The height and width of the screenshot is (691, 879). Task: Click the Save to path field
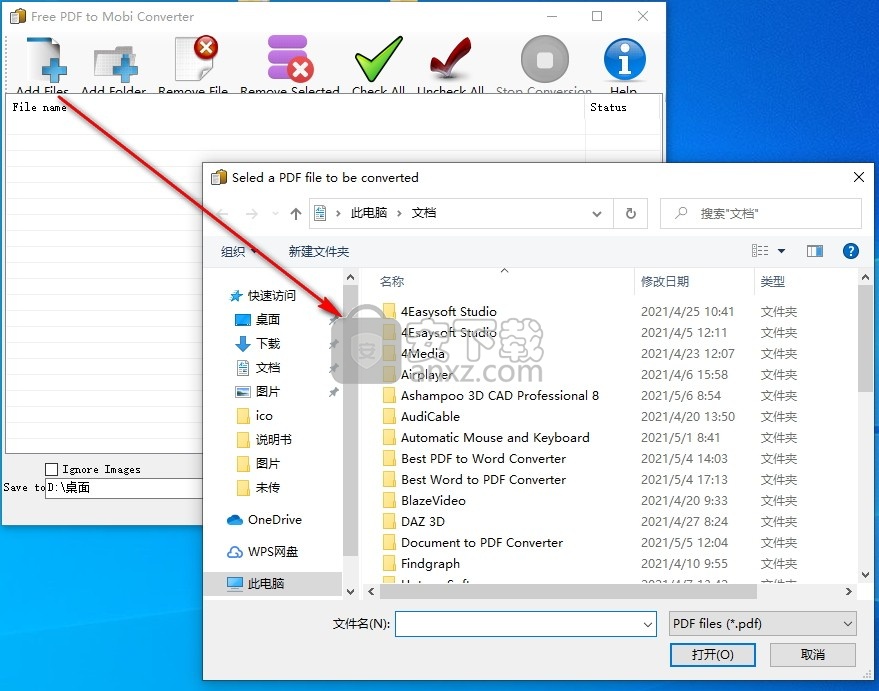pos(123,488)
